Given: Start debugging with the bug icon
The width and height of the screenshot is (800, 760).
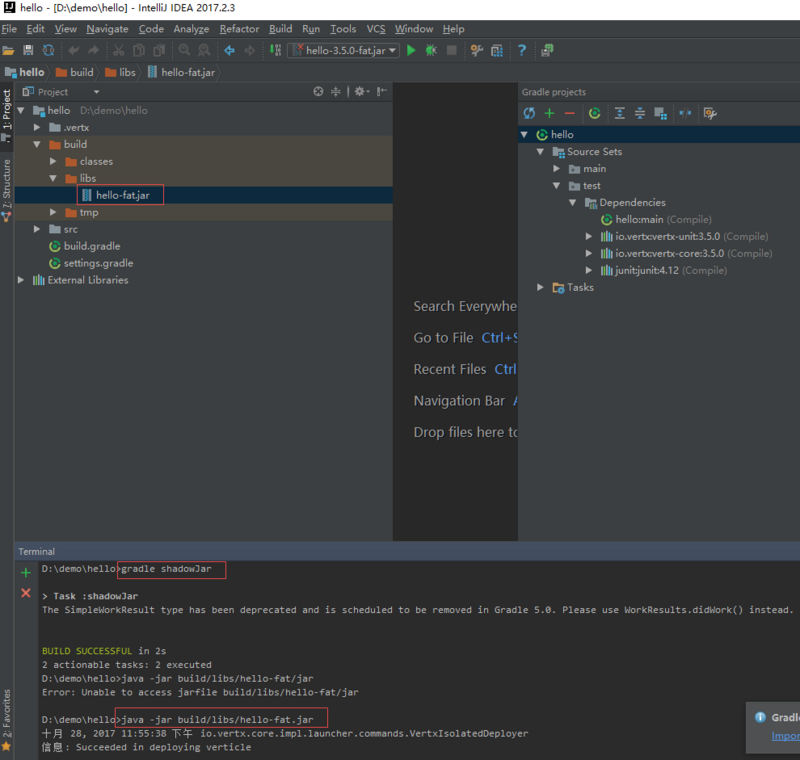Looking at the screenshot, I should click(431, 50).
